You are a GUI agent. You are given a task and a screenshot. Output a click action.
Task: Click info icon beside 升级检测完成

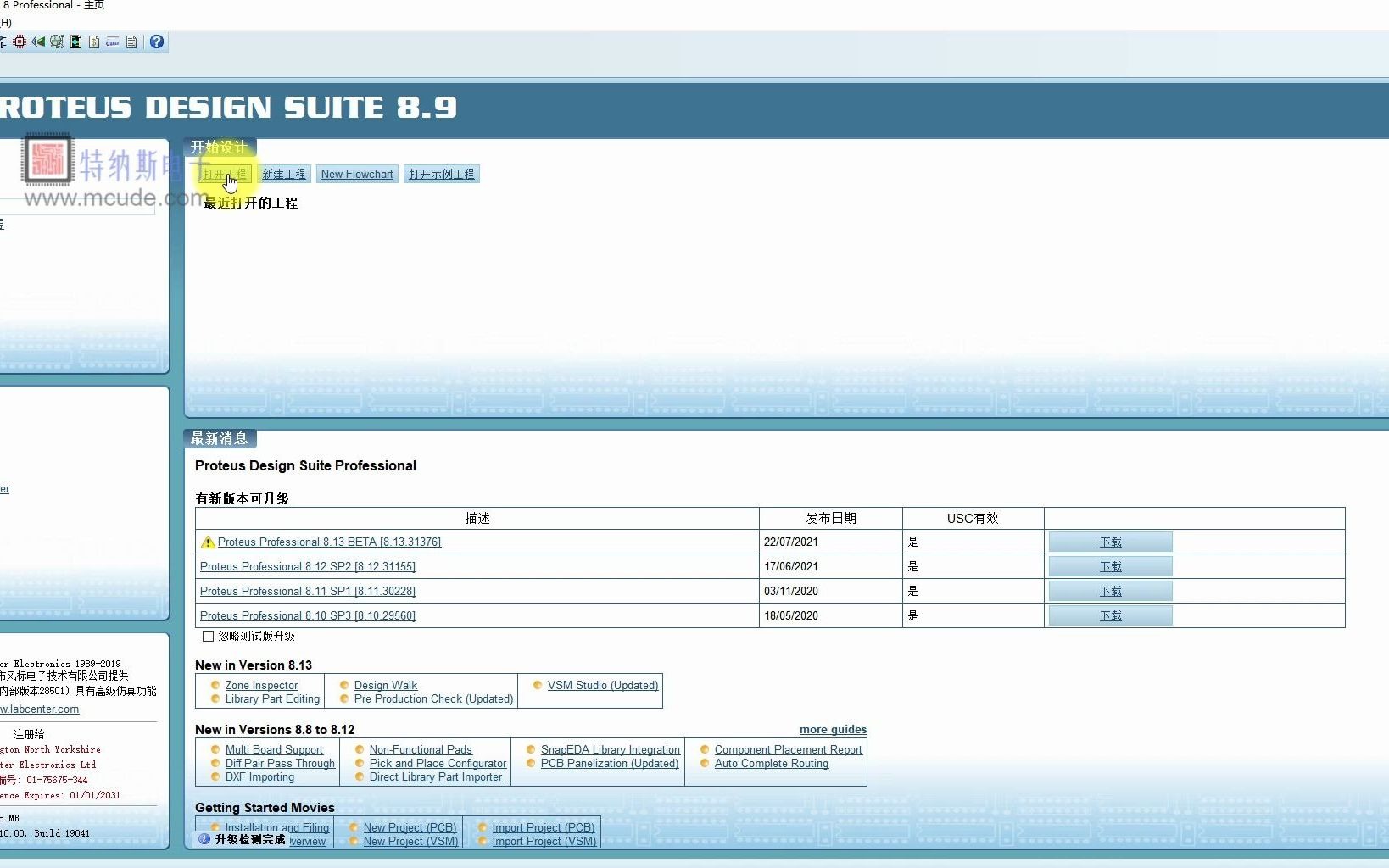coord(204,839)
